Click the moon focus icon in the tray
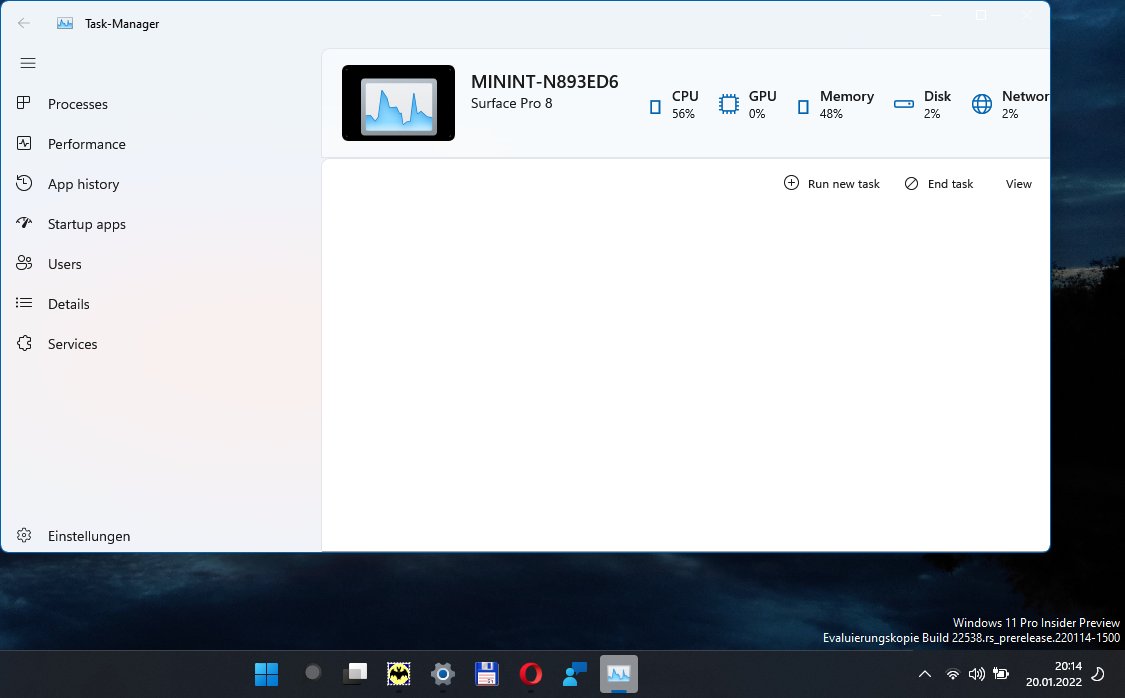1125x698 pixels. 1098,674
